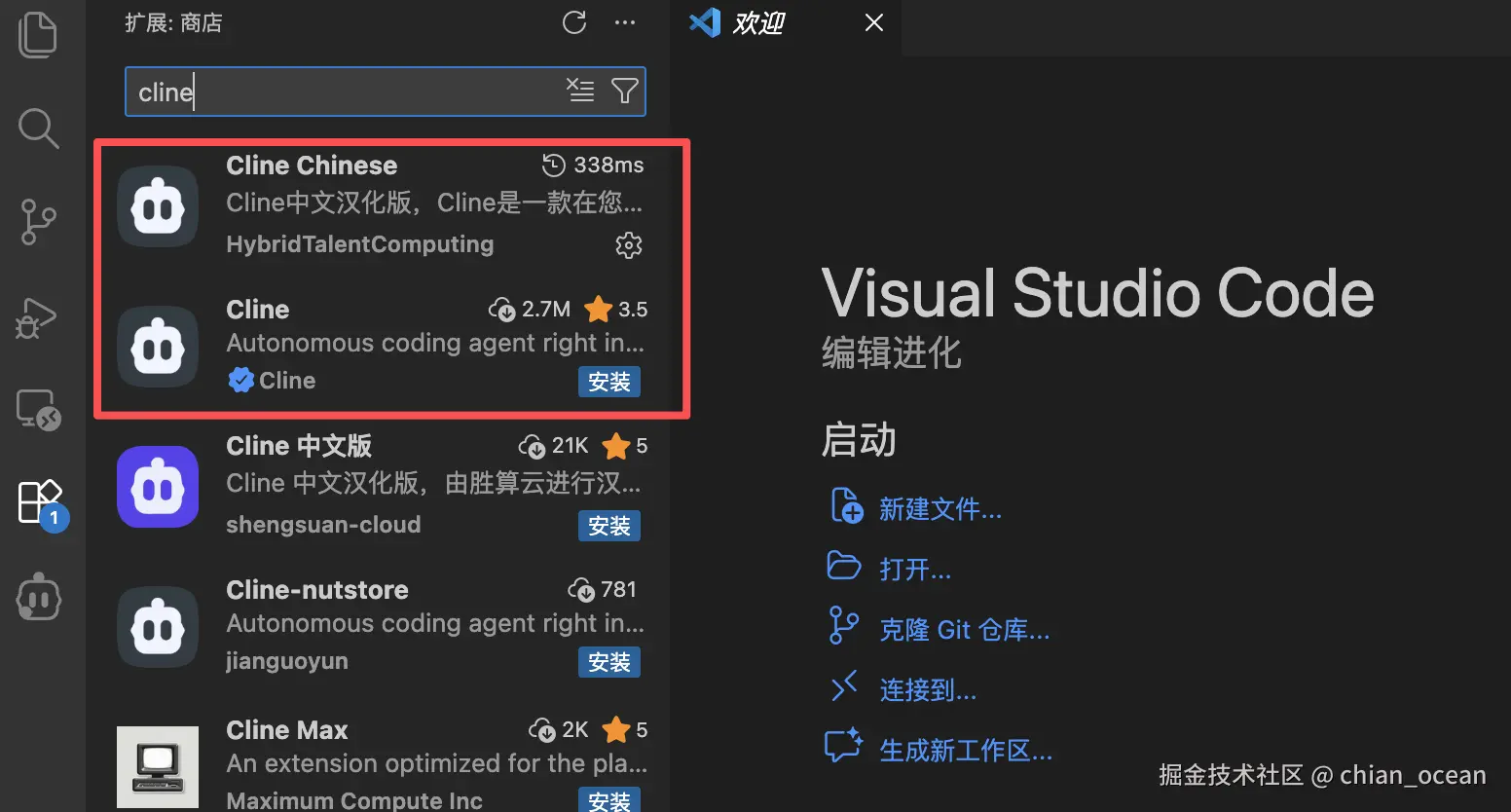The height and width of the screenshot is (812, 1511).
Task: Click 打开... link on welcome page
Action: tap(915, 569)
